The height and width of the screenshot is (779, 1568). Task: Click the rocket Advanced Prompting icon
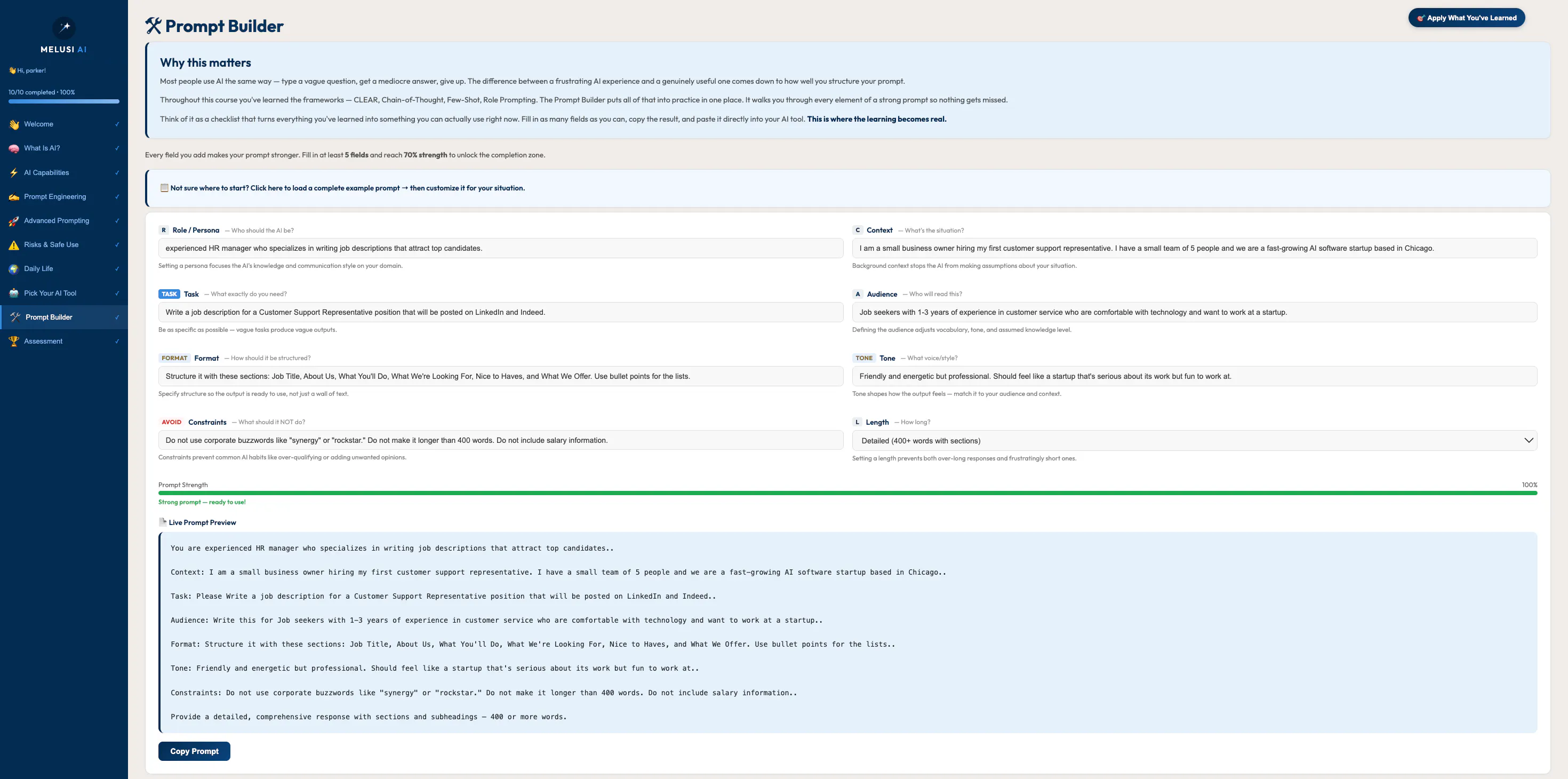[14, 221]
